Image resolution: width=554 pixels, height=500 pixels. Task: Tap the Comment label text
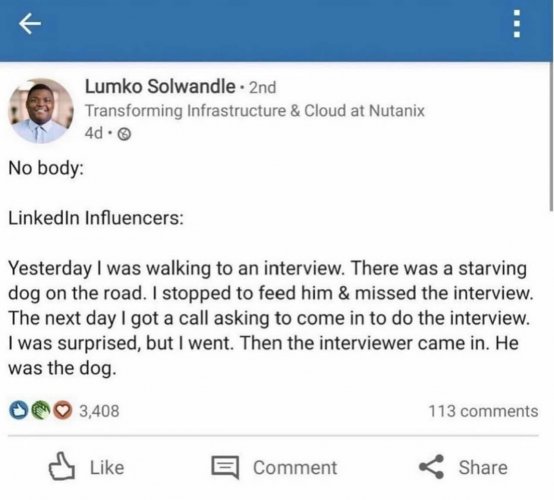(295, 468)
